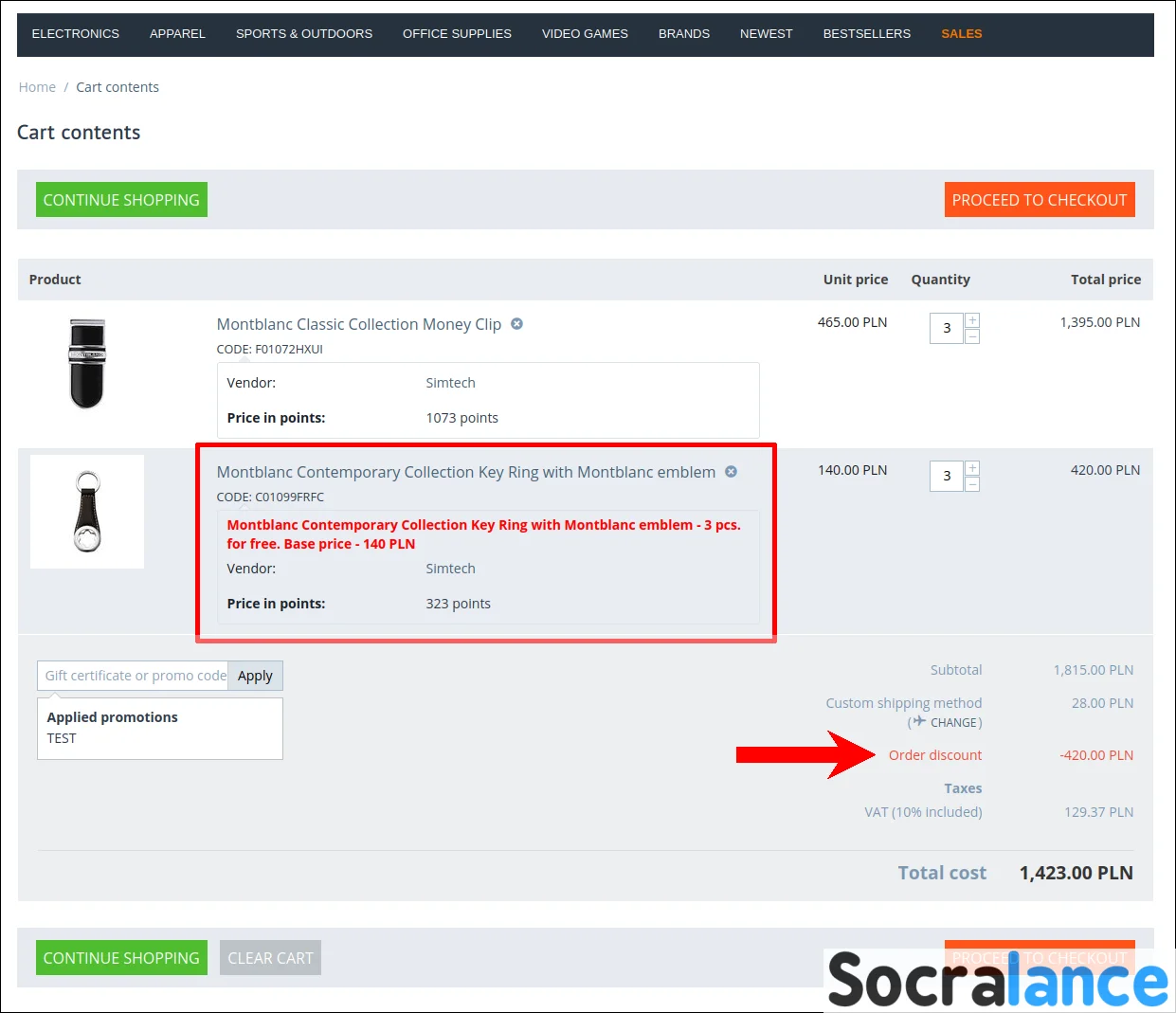Click the discount amount -420.00 PLN
Image resolution: width=1176 pixels, height=1013 pixels.
click(1097, 755)
